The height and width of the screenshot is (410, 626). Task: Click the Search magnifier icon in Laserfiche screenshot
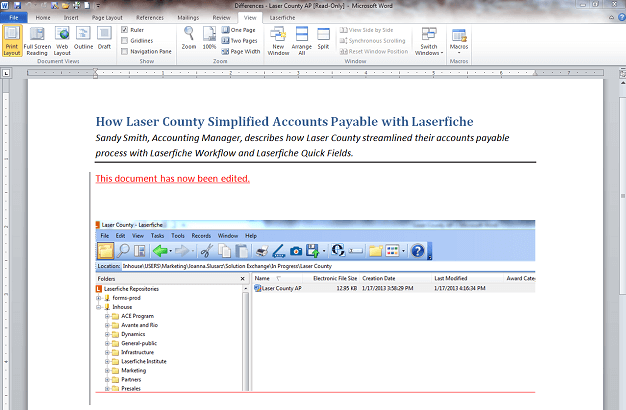click(123, 251)
